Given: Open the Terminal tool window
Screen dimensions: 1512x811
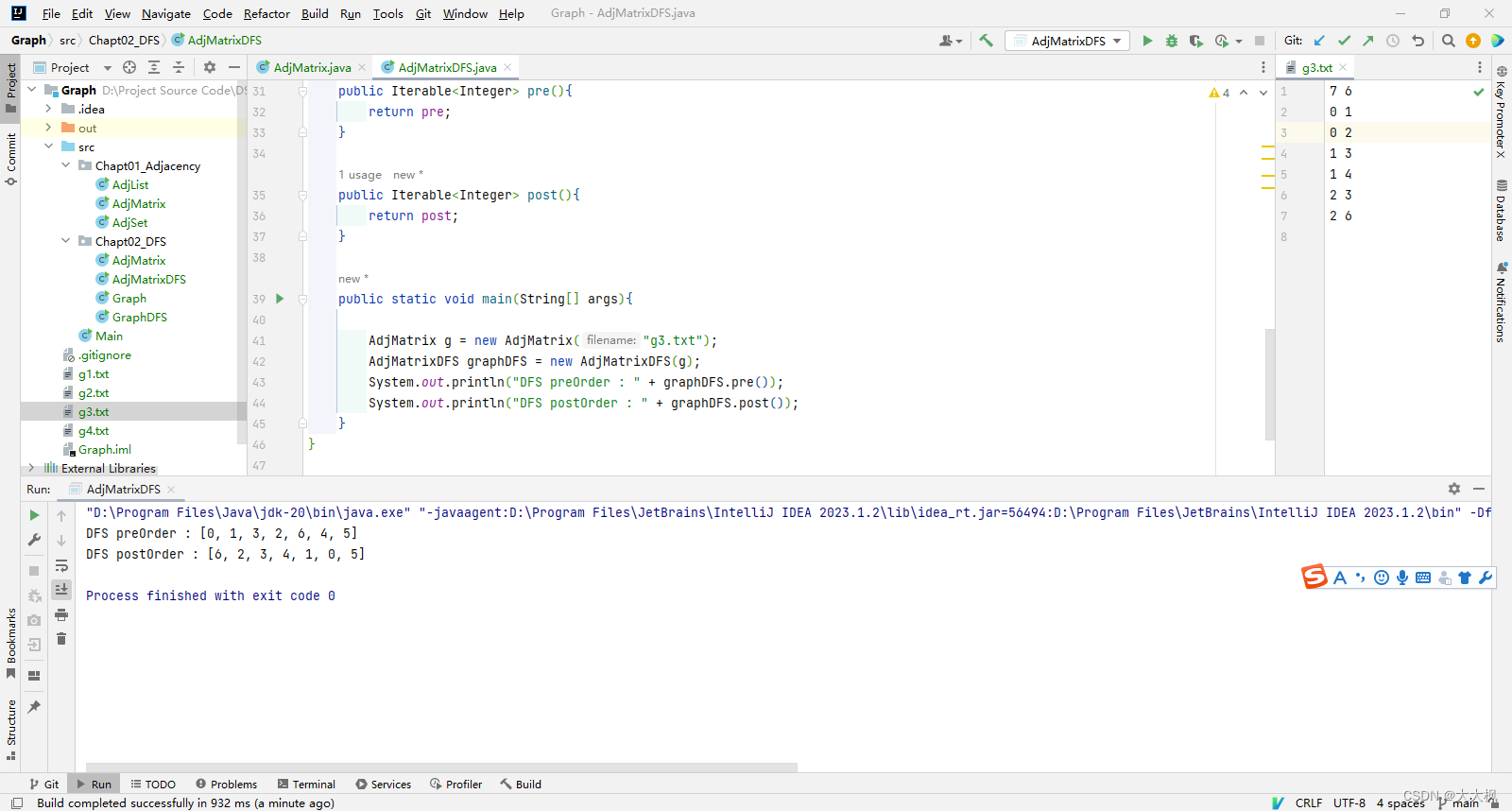Looking at the screenshot, I should pyautogui.click(x=307, y=784).
